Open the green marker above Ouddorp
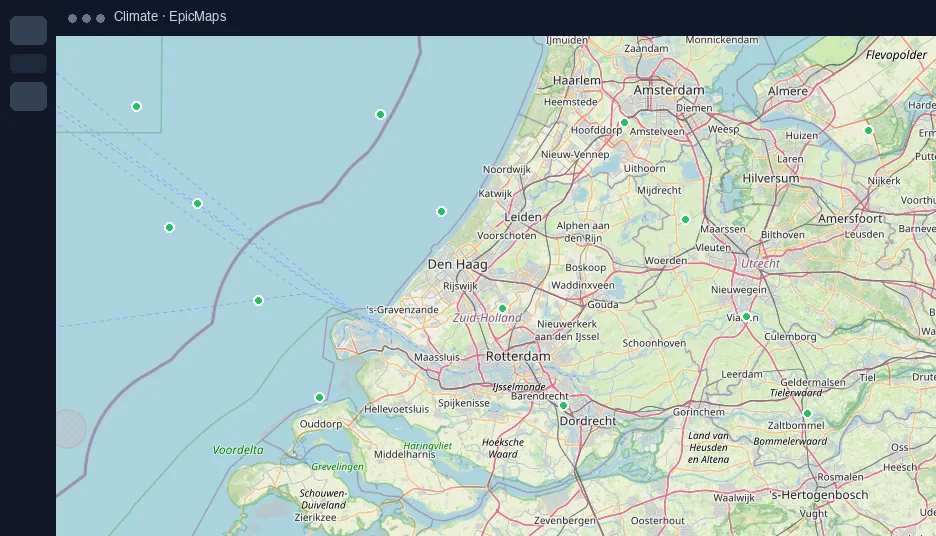Screen dimensions: 936x536 319,398
